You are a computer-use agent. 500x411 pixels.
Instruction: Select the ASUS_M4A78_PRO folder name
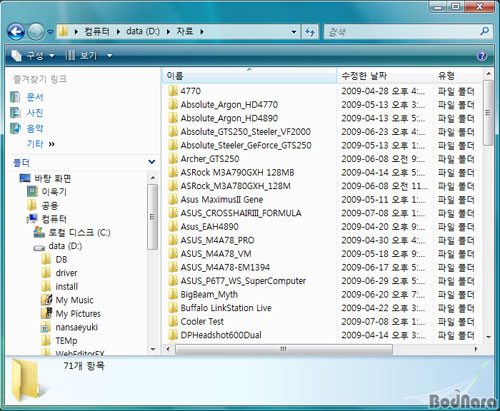click(217, 240)
